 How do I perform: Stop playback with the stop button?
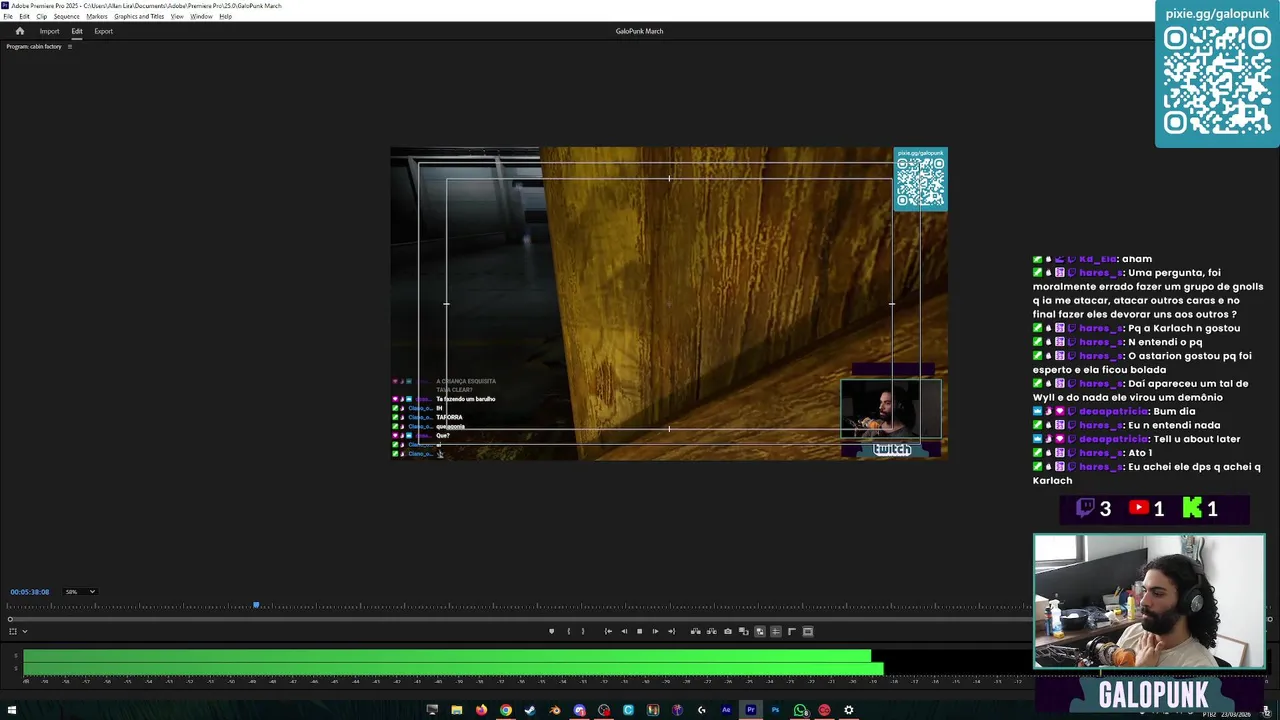click(640, 631)
